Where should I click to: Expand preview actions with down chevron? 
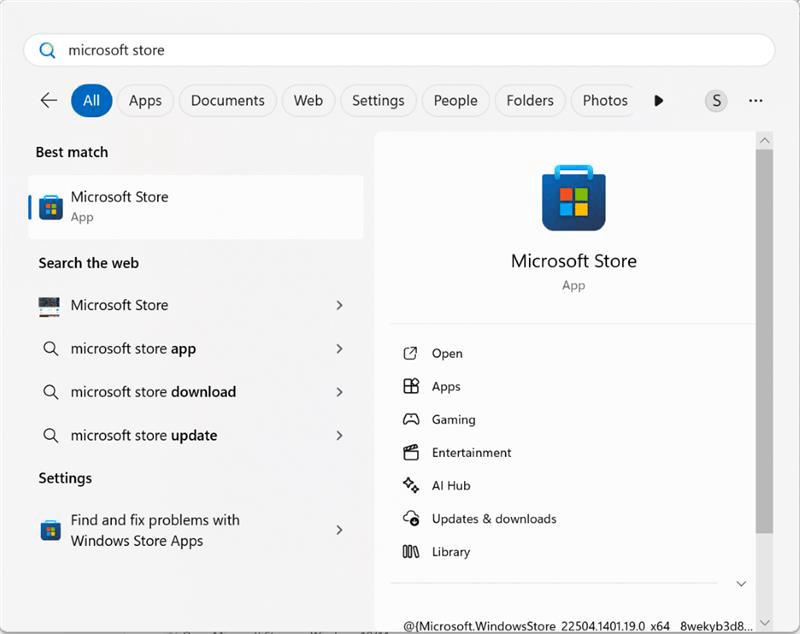click(741, 584)
